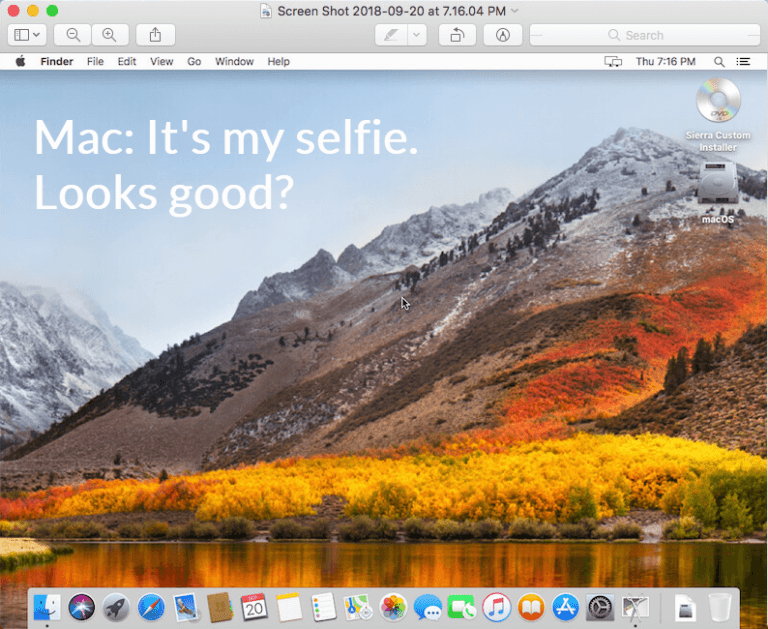Open iBooks in the Dock

(531, 607)
